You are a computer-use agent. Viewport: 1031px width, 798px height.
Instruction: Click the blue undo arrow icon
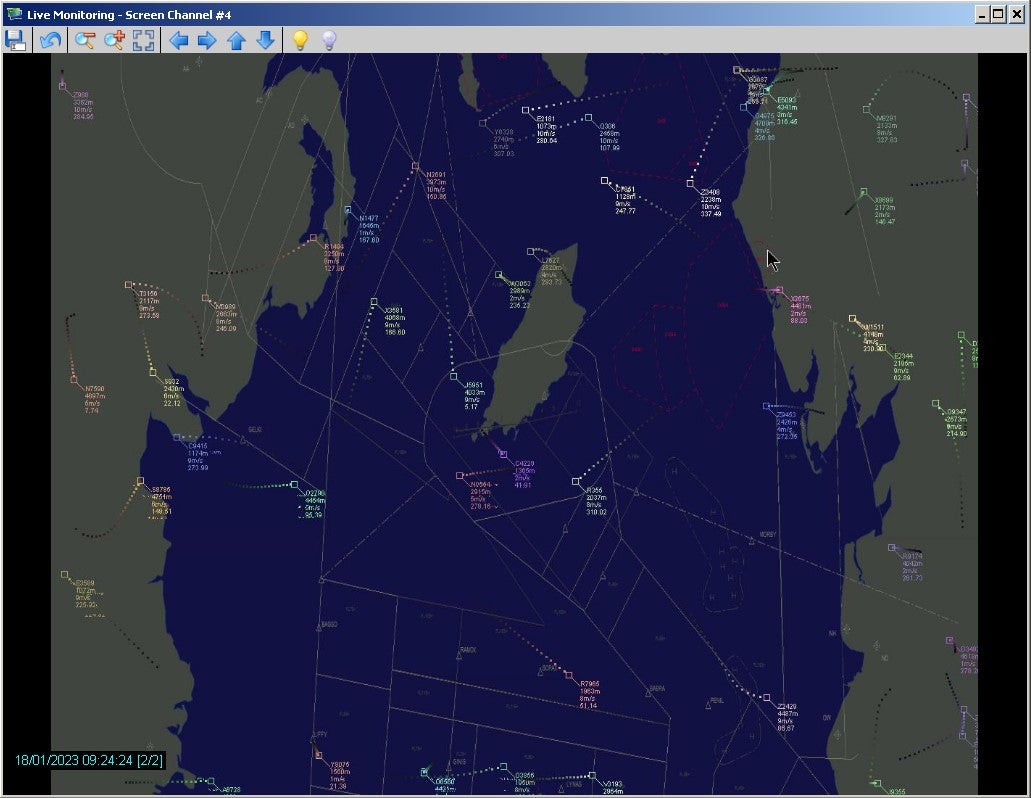(50, 40)
